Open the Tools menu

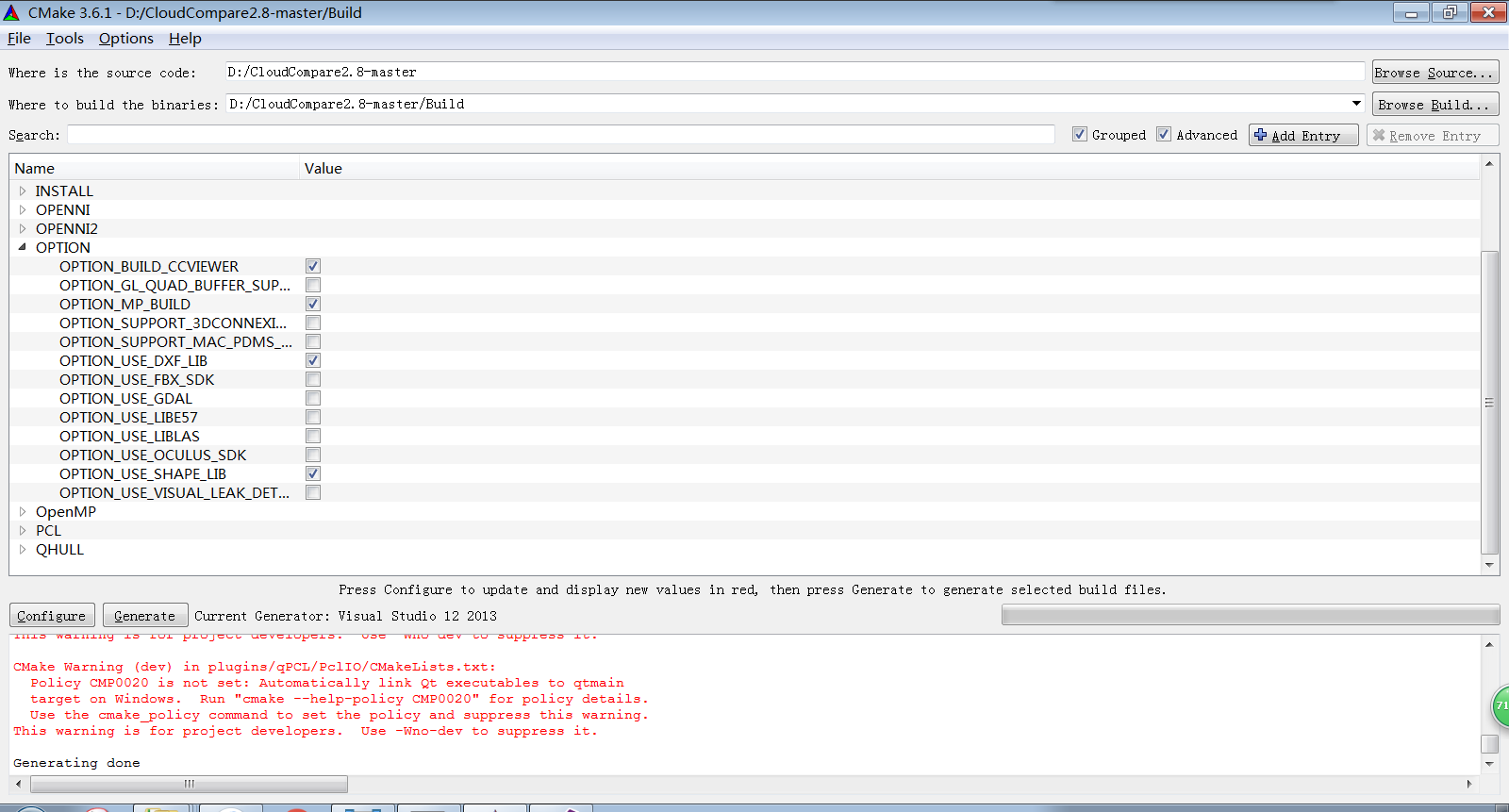[65, 39]
